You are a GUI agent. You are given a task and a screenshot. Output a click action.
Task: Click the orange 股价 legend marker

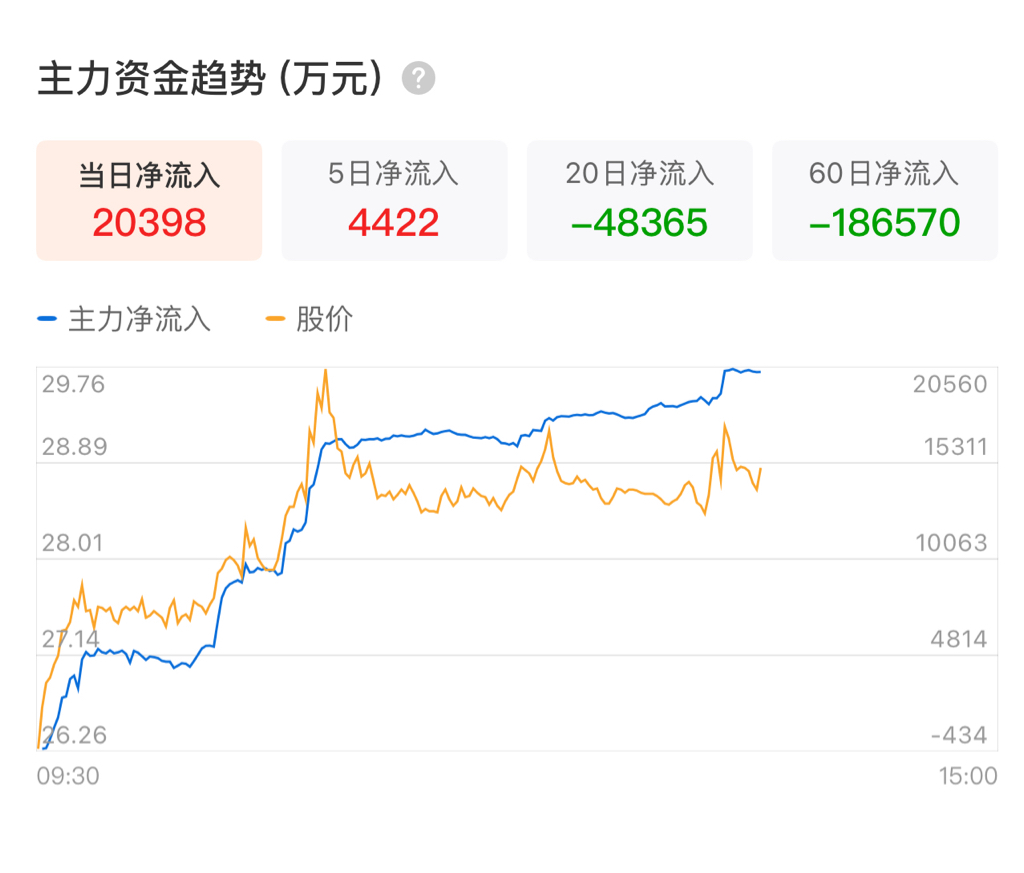pyautogui.click(x=275, y=319)
